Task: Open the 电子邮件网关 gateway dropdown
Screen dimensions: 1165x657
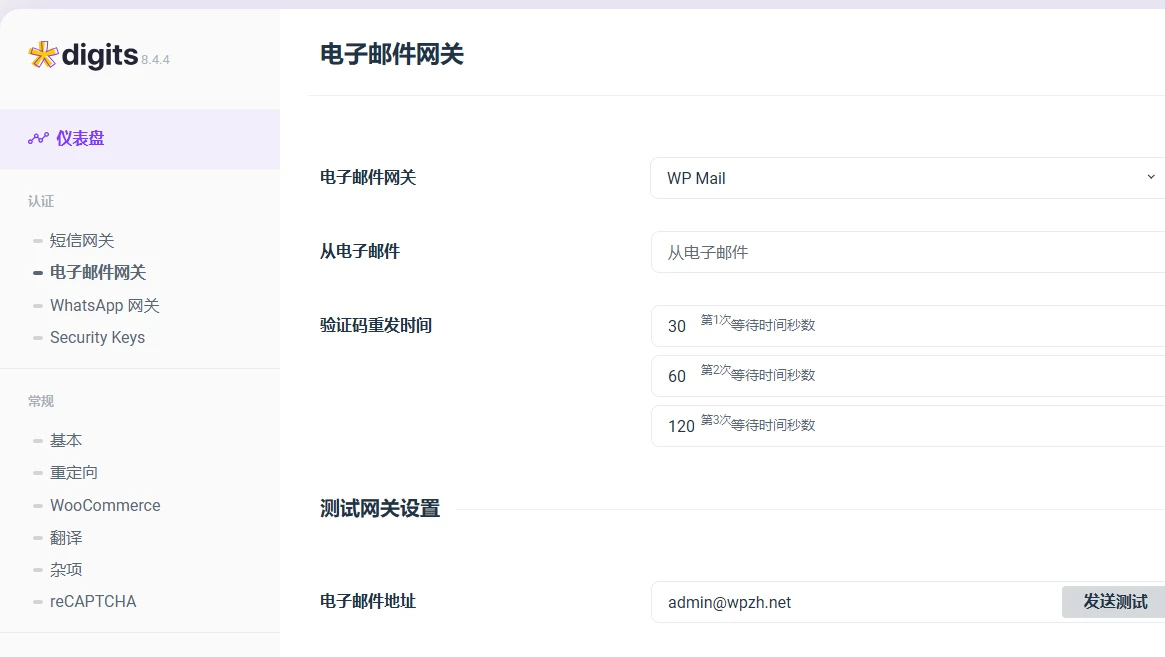Action: [x=900, y=177]
